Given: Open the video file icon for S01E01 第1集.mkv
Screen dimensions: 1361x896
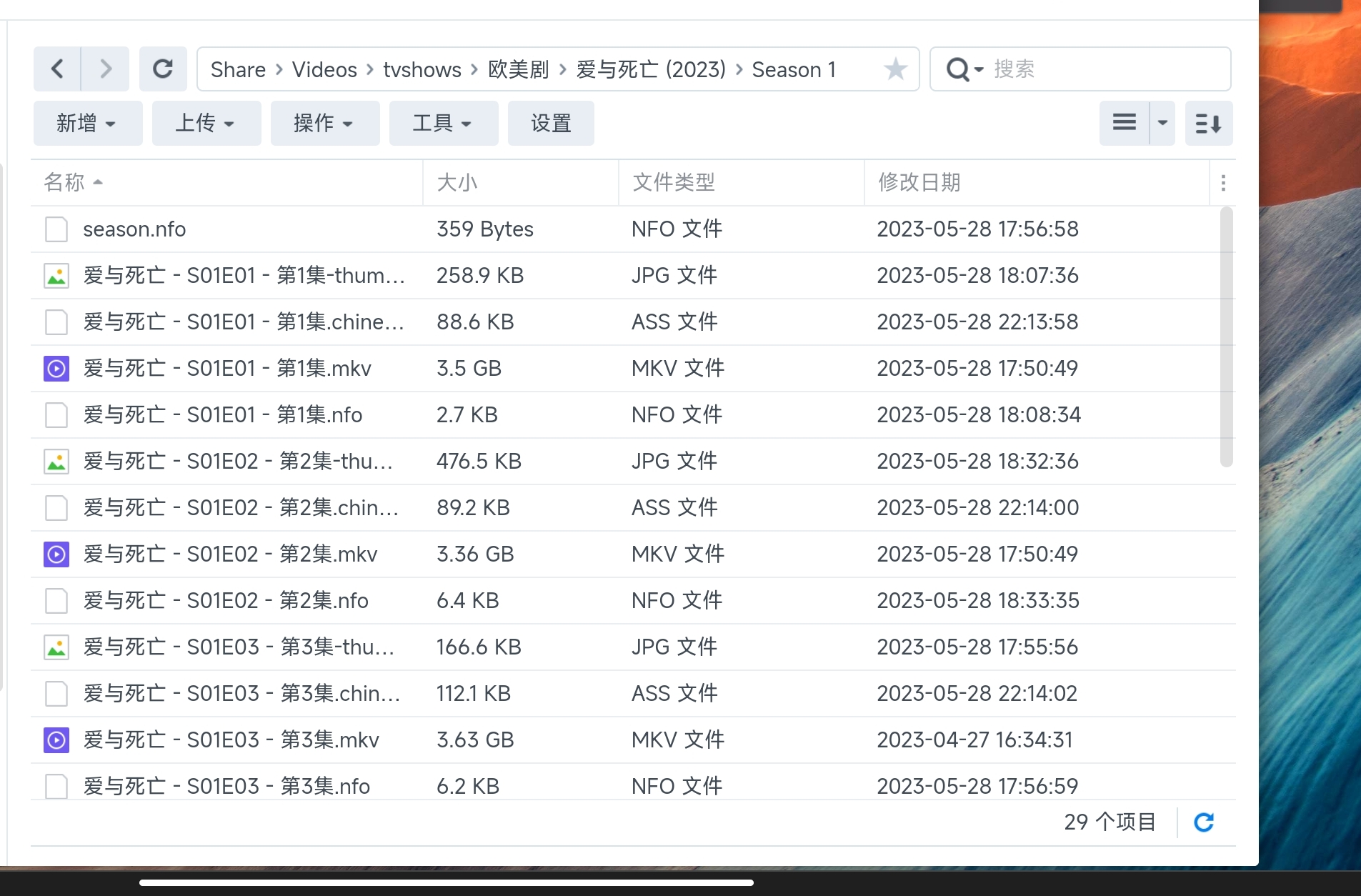Looking at the screenshot, I should (56, 368).
